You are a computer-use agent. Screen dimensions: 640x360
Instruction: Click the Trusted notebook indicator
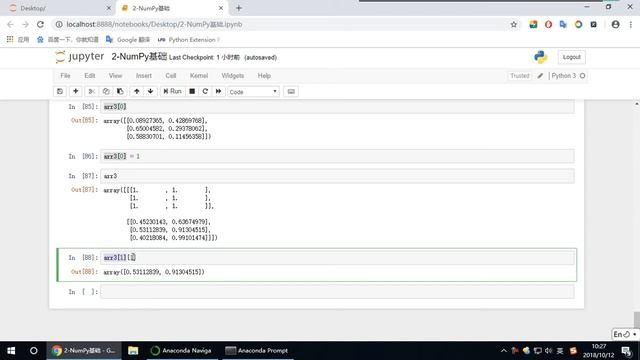[x=520, y=76]
